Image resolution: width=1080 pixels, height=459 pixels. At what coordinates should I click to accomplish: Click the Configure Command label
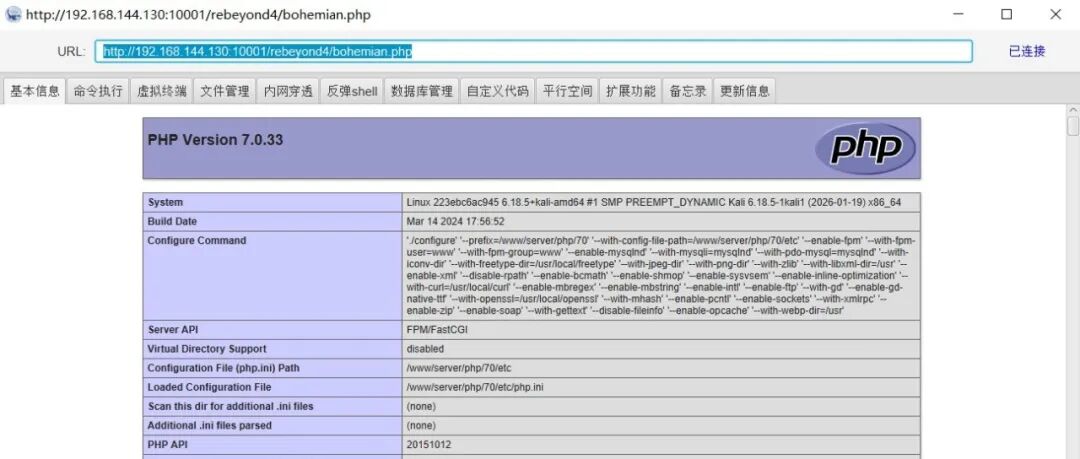[197, 241]
